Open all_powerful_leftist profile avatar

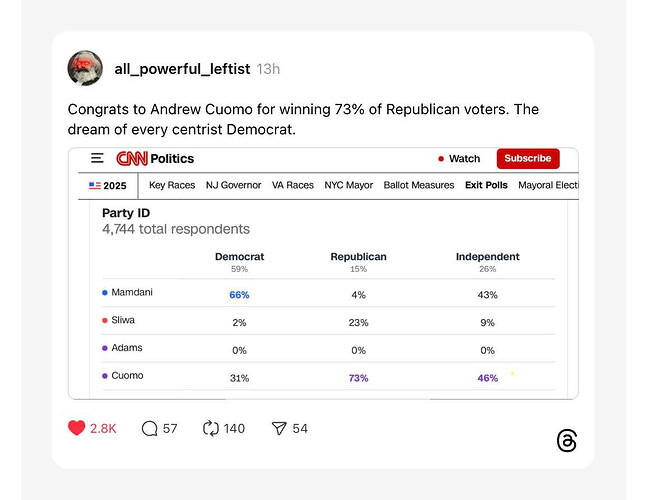coord(85,68)
